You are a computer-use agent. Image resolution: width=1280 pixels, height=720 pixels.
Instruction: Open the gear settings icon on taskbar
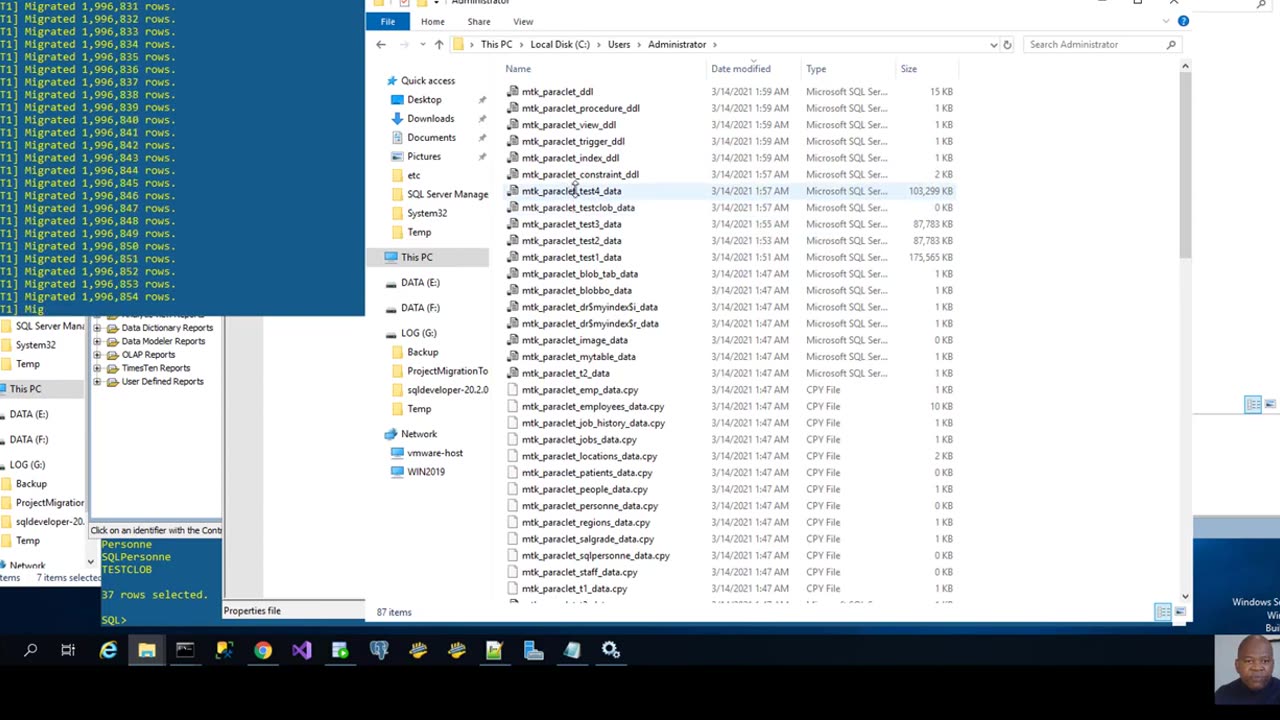pyautogui.click(x=611, y=651)
